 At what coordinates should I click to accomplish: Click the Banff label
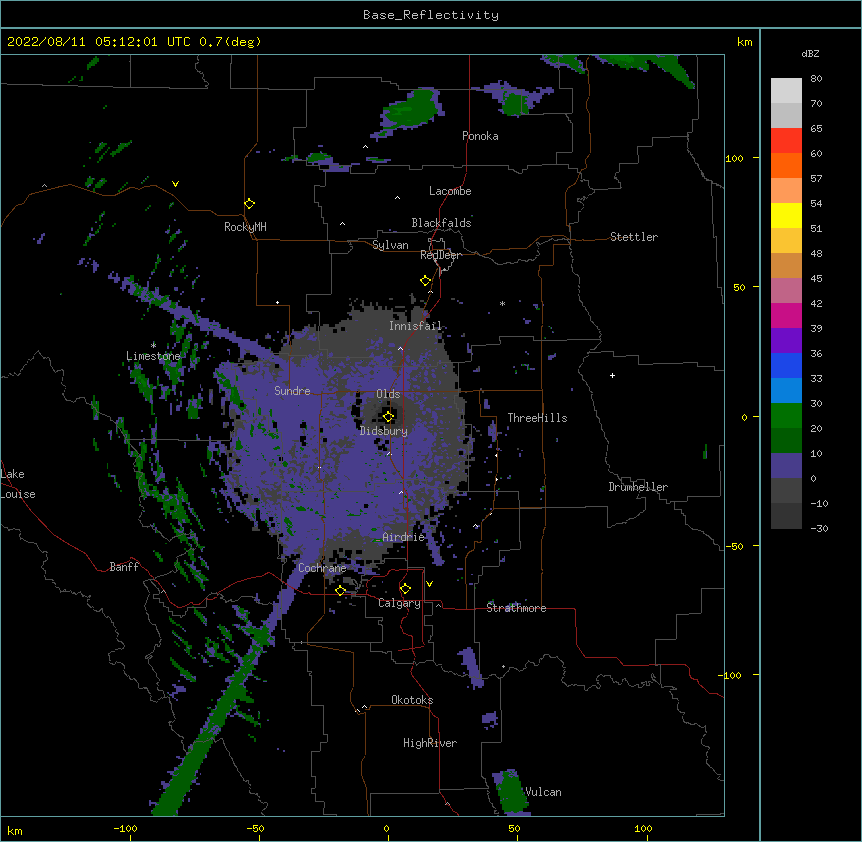(124, 567)
